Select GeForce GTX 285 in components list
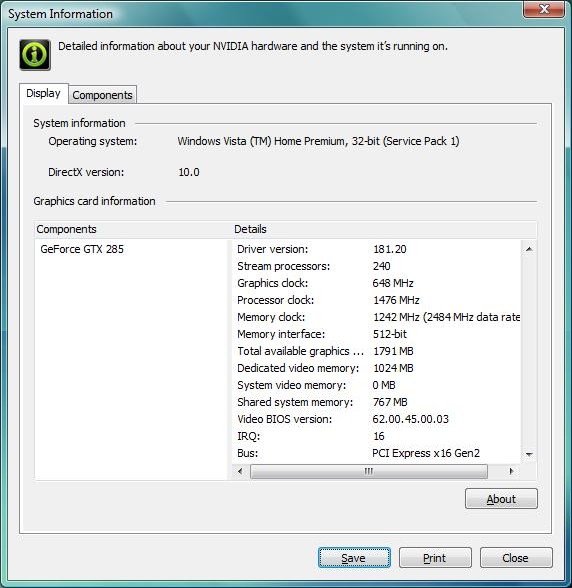Viewport: 572px width, 588px height. point(82,249)
